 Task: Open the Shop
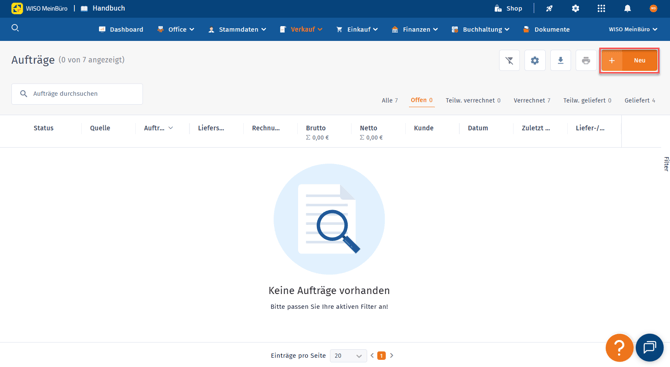[508, 9]
